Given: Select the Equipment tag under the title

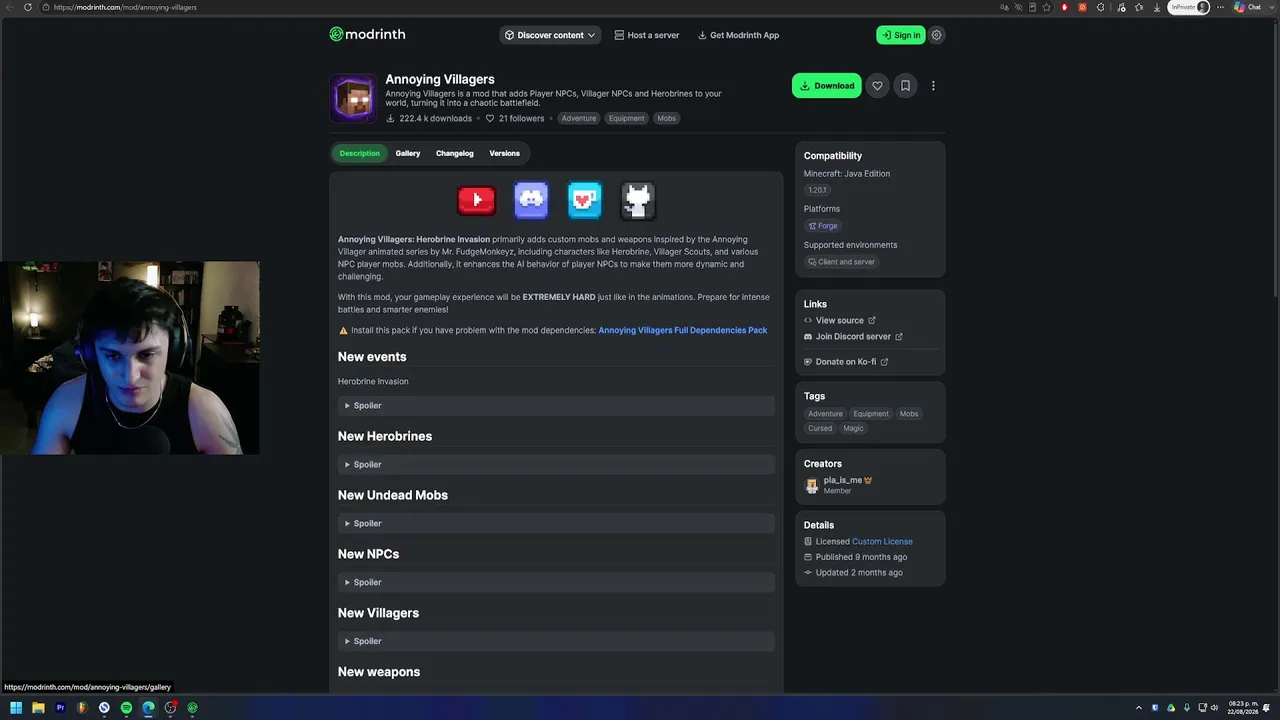Looking at the screenshot, I should 627,118.
